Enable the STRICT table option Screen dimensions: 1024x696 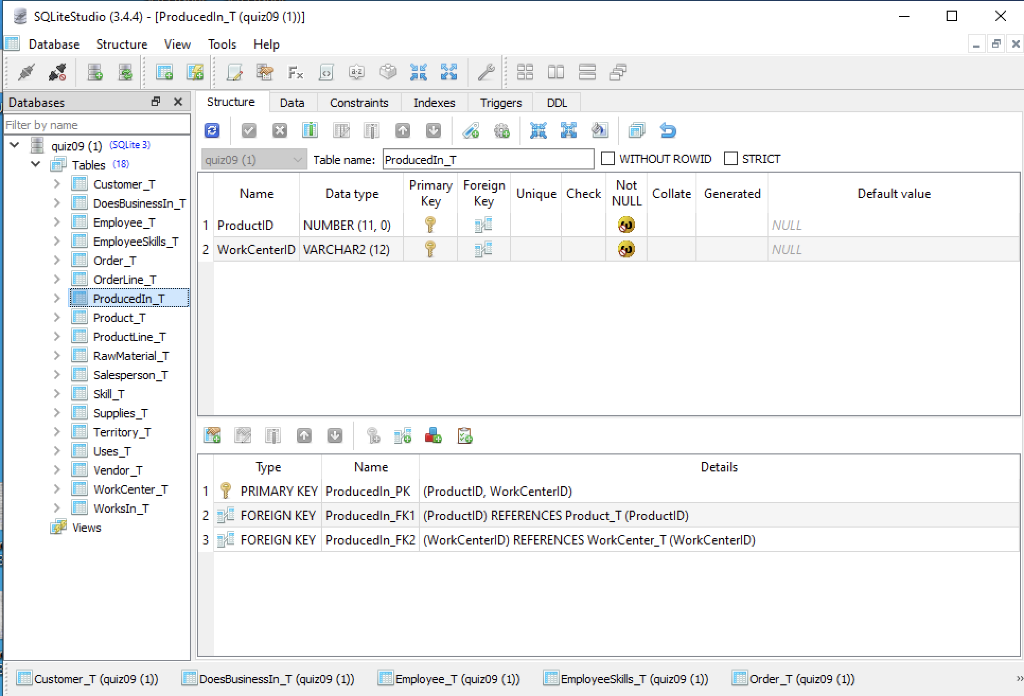(x=732, y=158)
